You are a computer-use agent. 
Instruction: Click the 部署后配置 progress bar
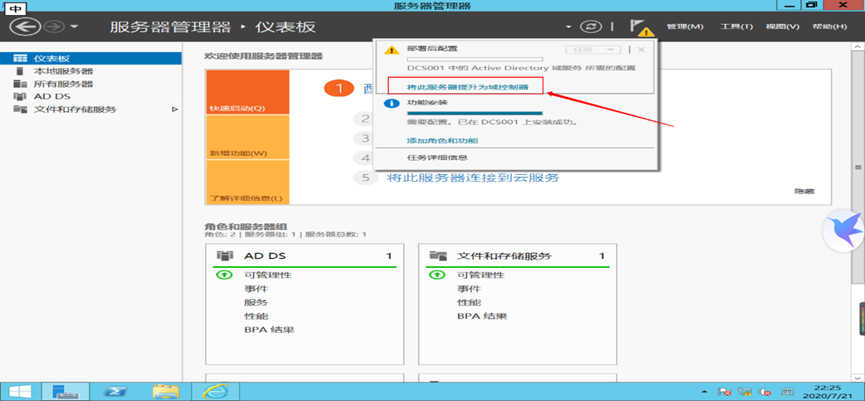474,59
